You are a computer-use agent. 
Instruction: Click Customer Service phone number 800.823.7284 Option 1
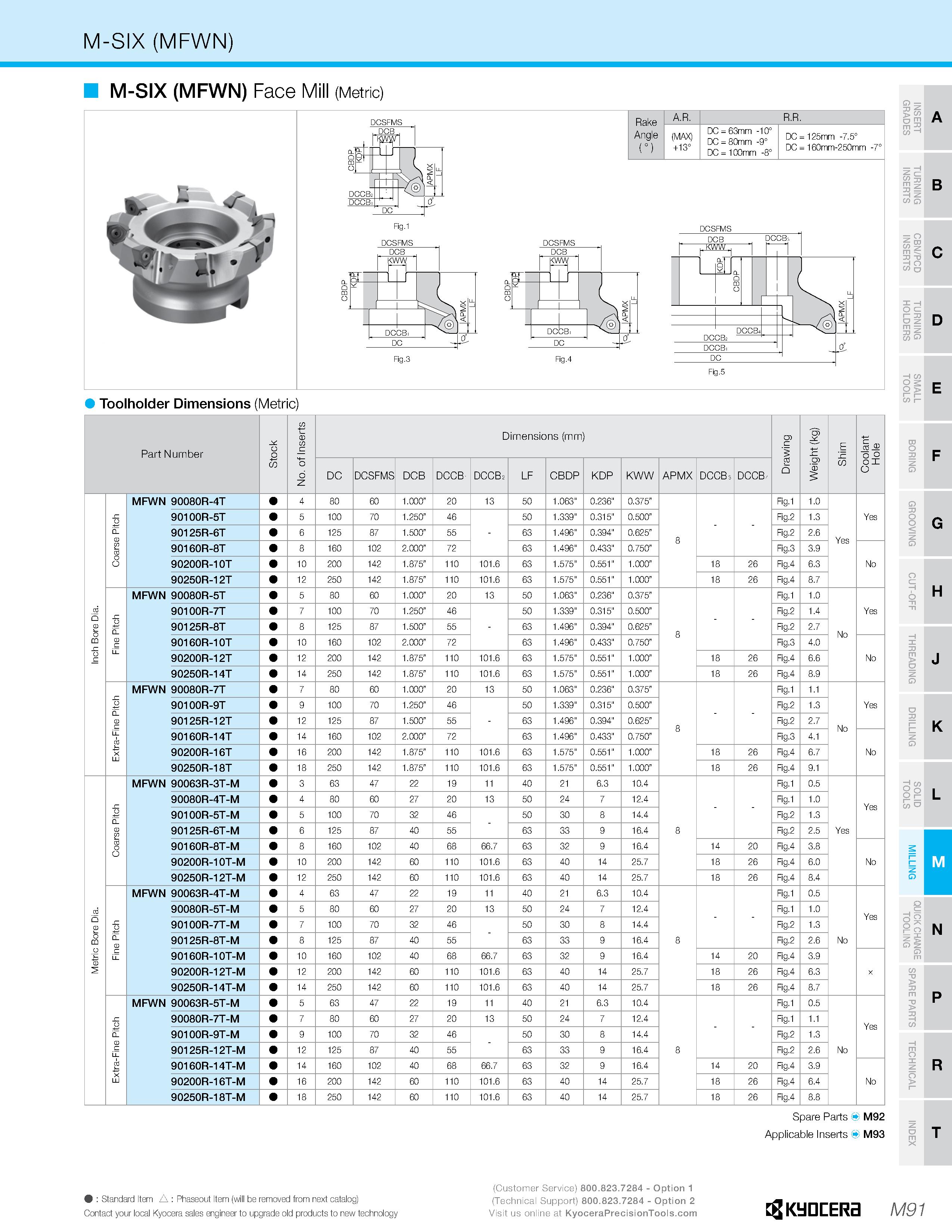[x=637, y=1188]
